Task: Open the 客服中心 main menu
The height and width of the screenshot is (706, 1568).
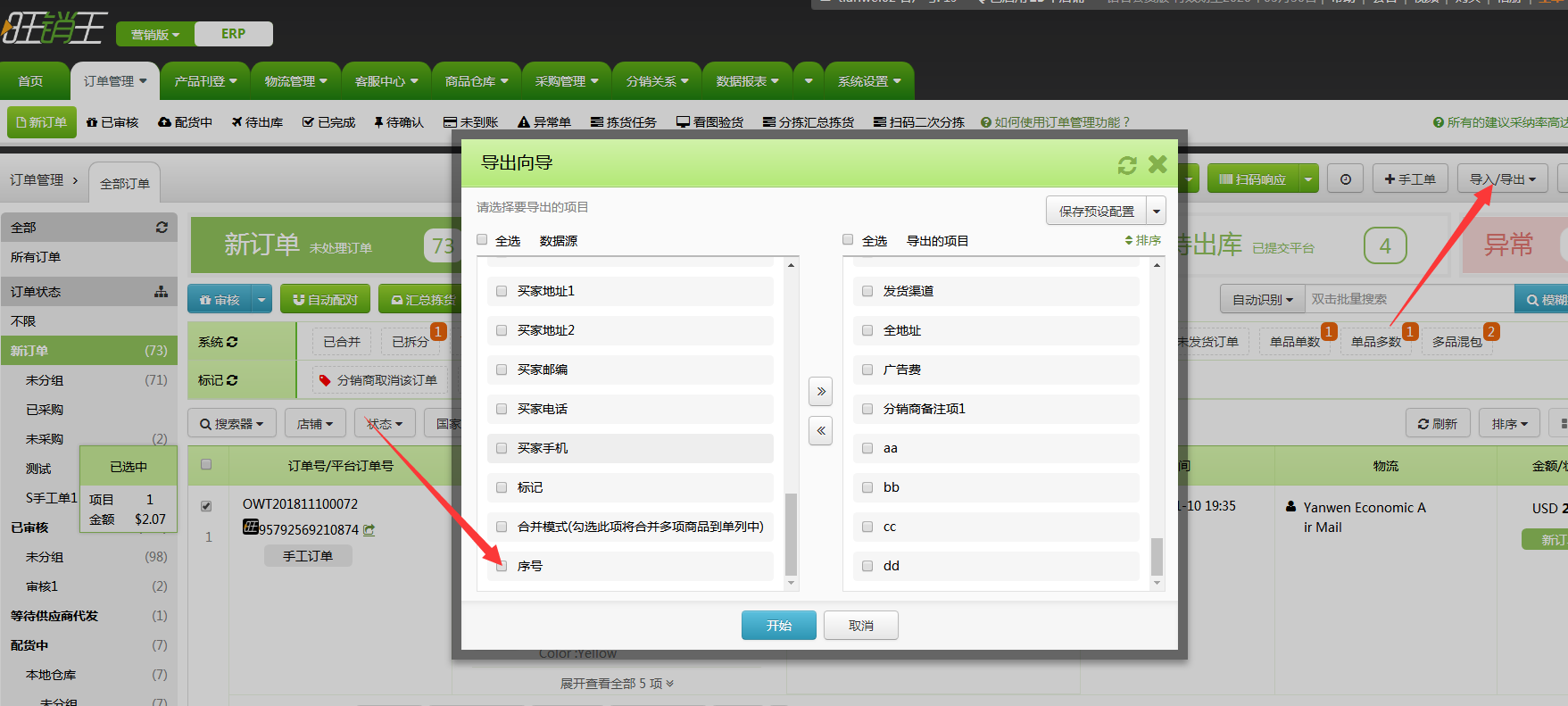Action: (x=386, y=81)
